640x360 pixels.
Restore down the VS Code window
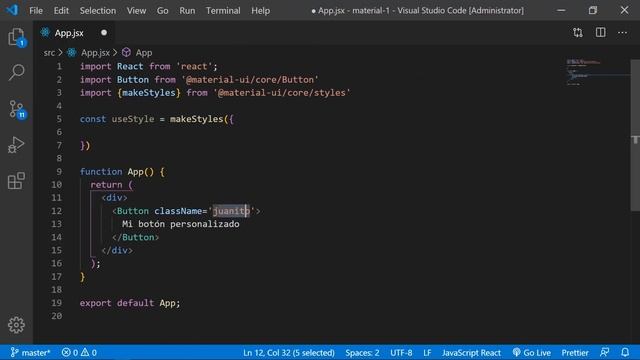(593, 10)
